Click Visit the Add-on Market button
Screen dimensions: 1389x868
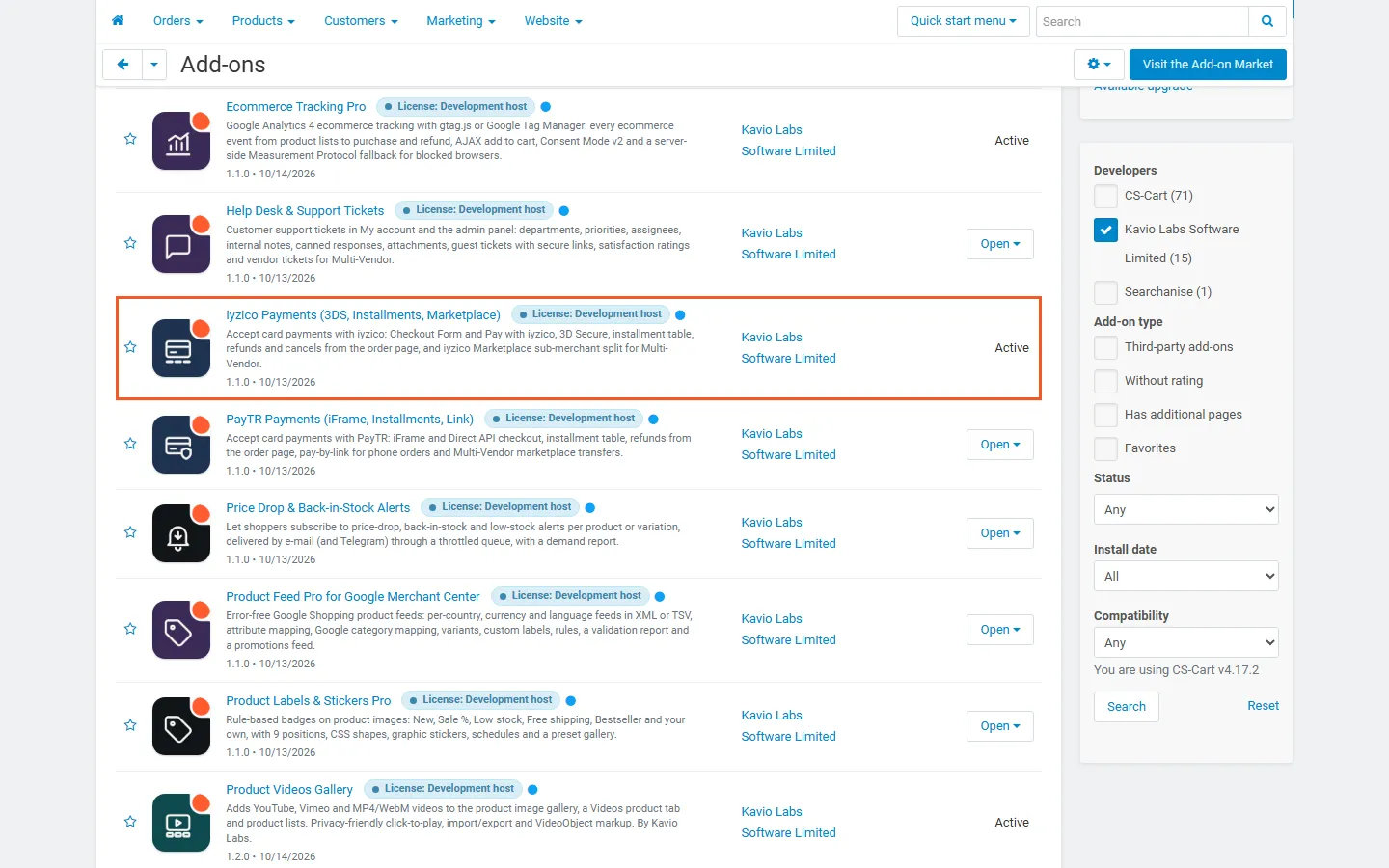coord(1208,65)
